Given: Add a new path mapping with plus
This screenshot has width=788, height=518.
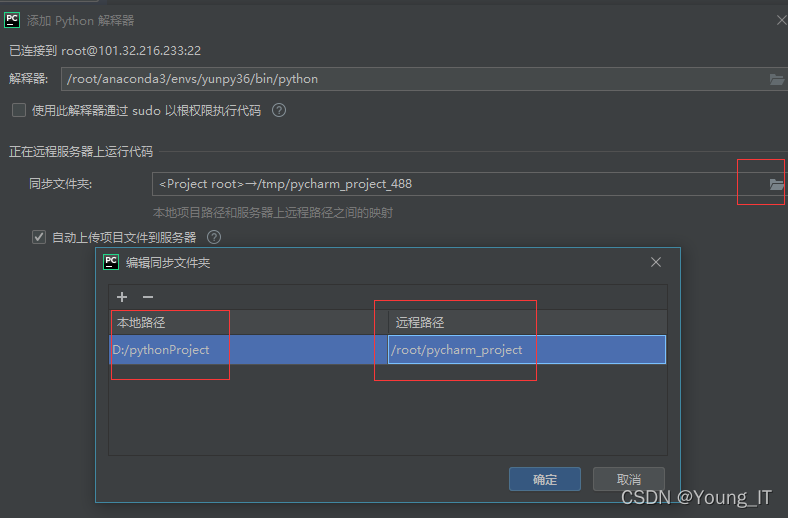Looking at the screenshot, I should pyautogui.click(x=122, y=297).
